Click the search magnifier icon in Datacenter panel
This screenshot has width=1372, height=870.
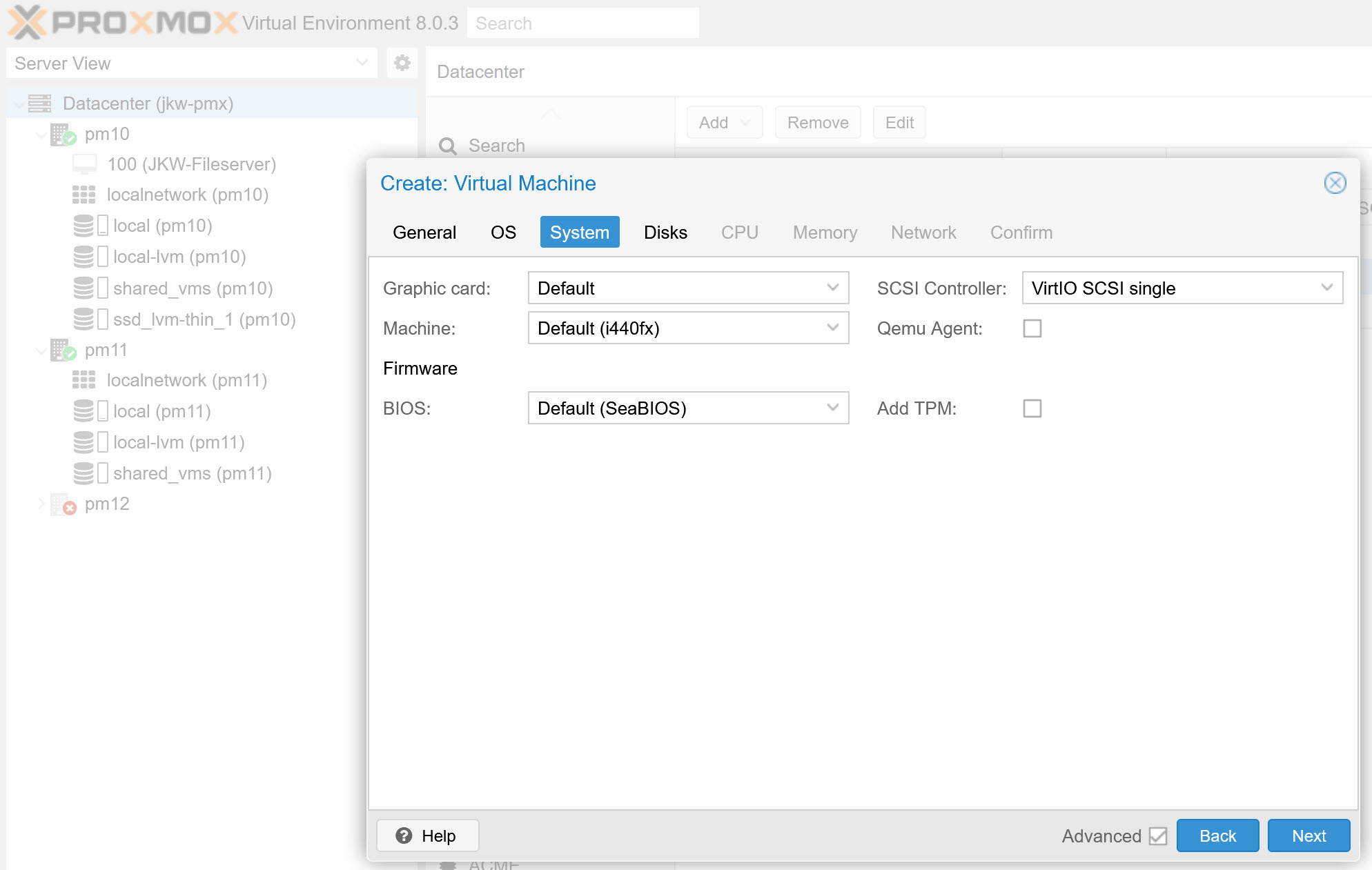pyautogui.click(x=448, y=146)
